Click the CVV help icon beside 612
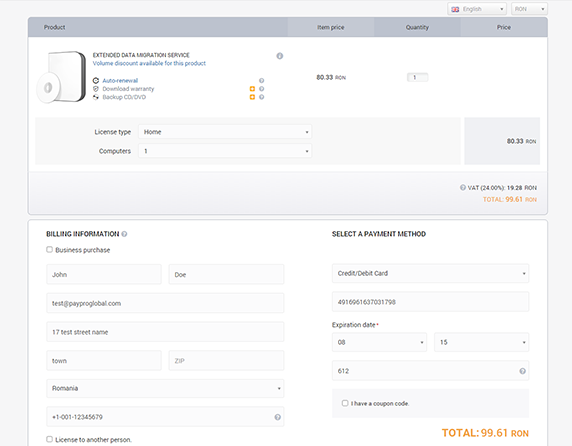572x446 pixels. 522,371
